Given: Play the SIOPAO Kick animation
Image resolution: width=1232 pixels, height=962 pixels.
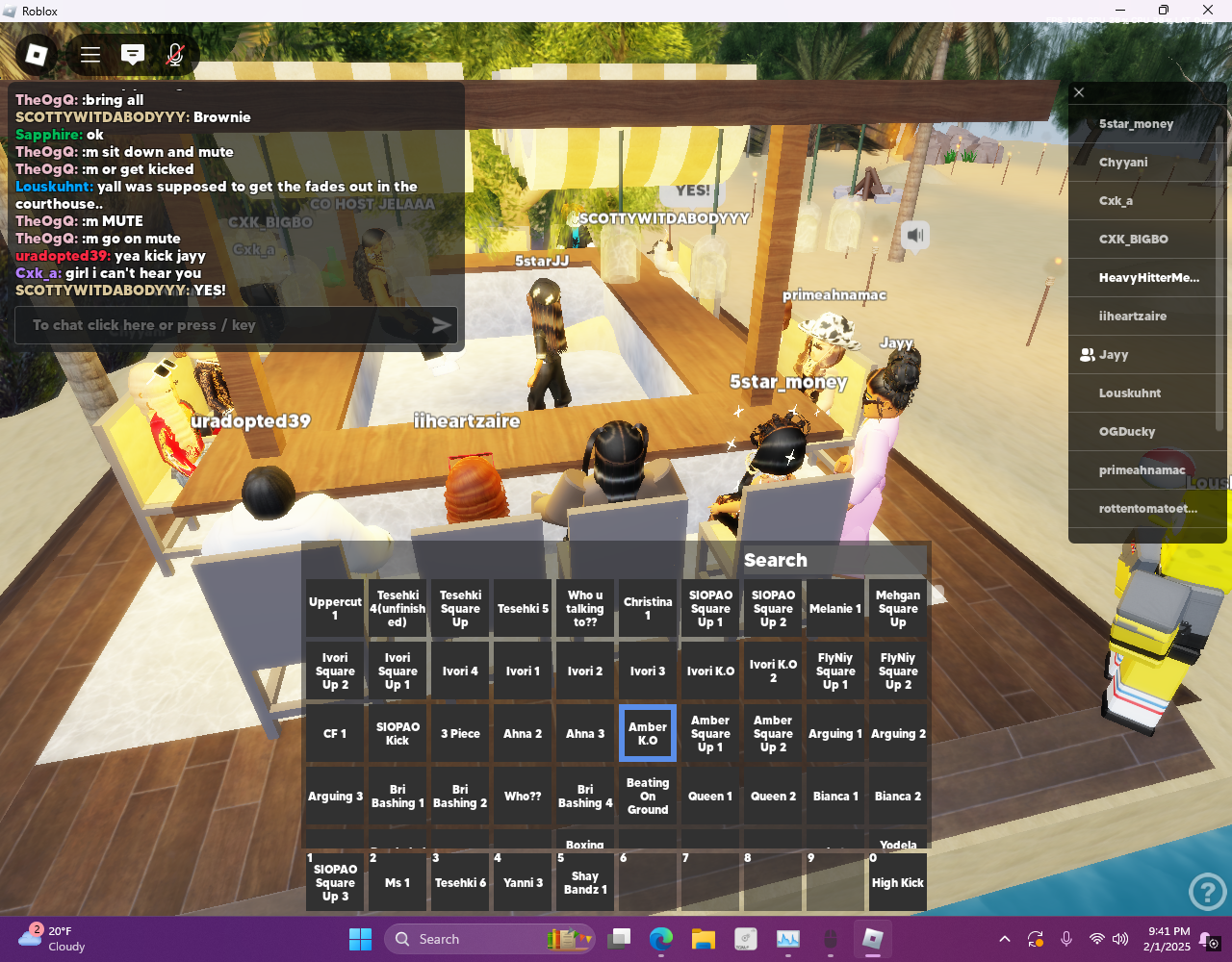Looking at the screenshot, I should (398, 733).
